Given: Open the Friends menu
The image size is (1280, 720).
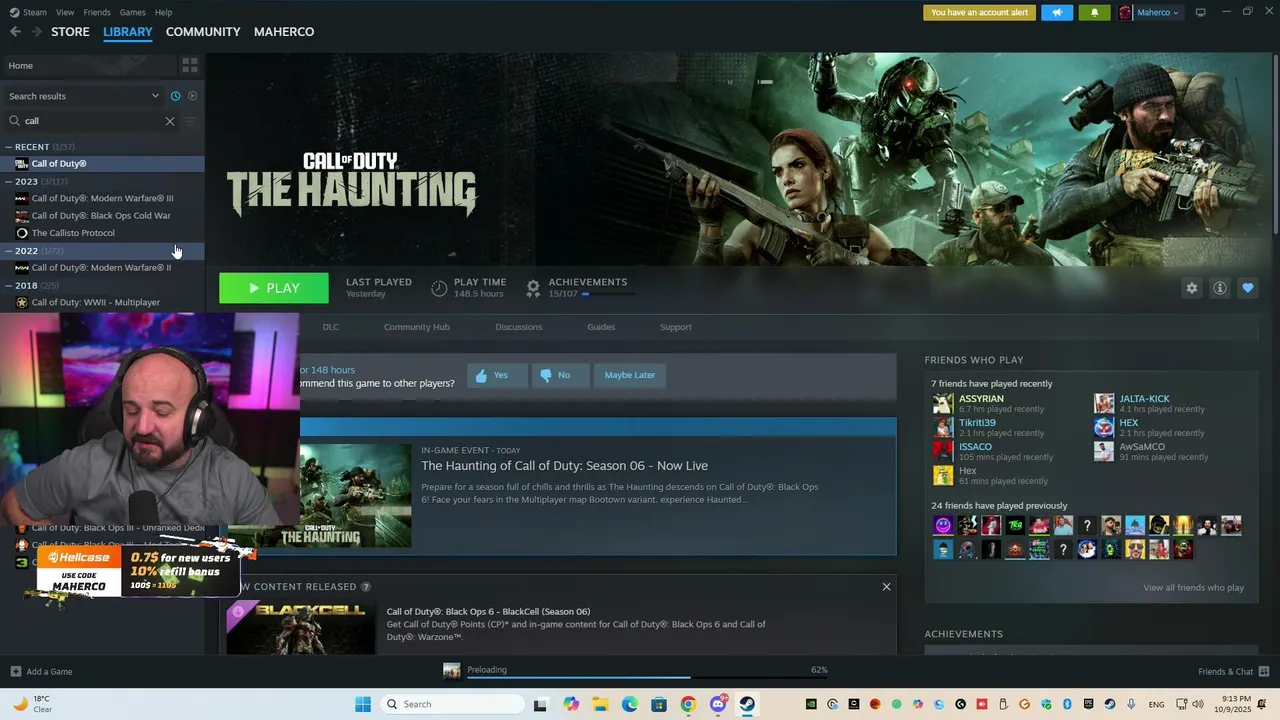Looking at the screenshot, I should 97,12.
